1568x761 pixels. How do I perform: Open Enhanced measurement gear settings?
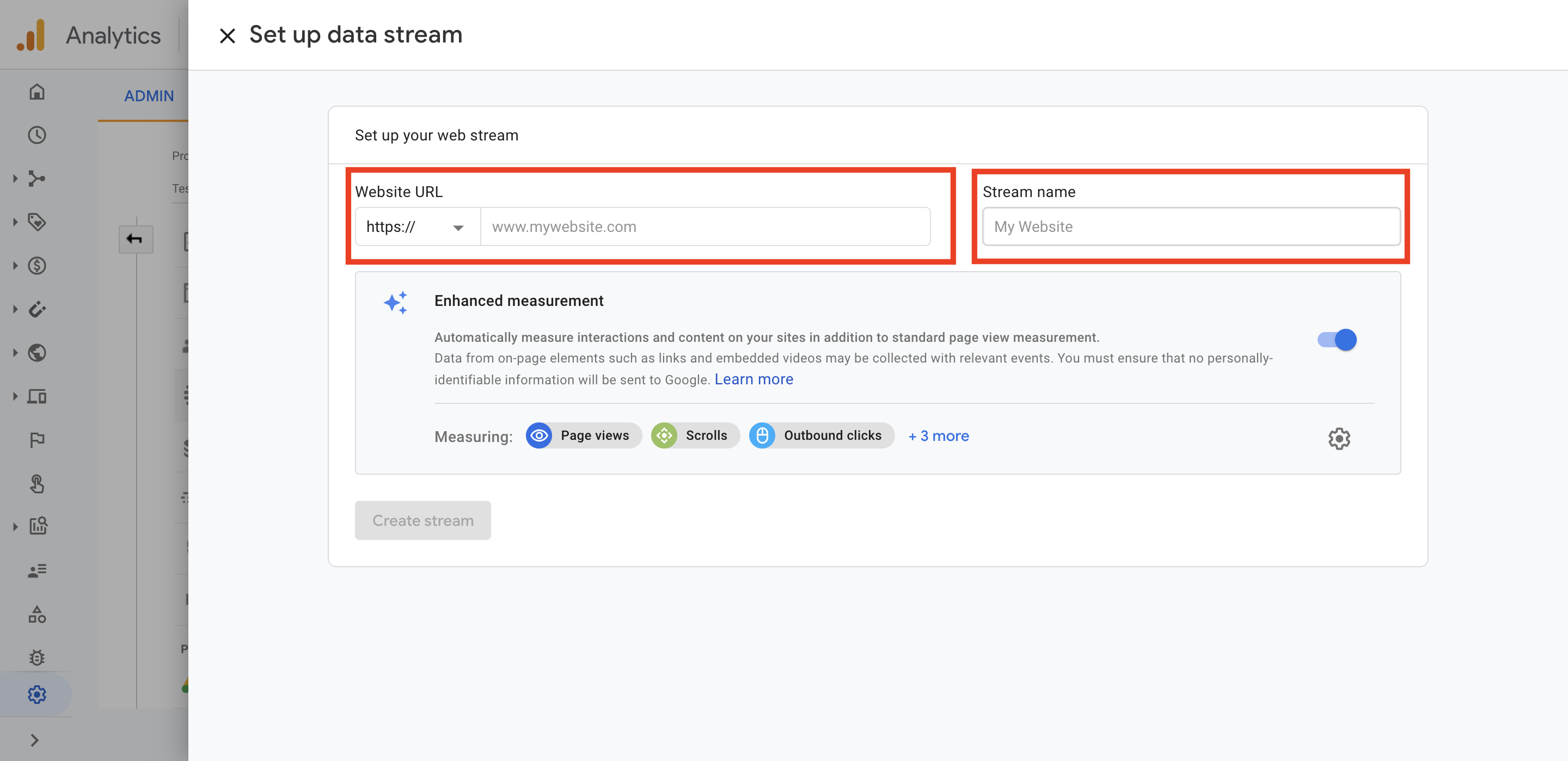click(x=1339, y=438)
